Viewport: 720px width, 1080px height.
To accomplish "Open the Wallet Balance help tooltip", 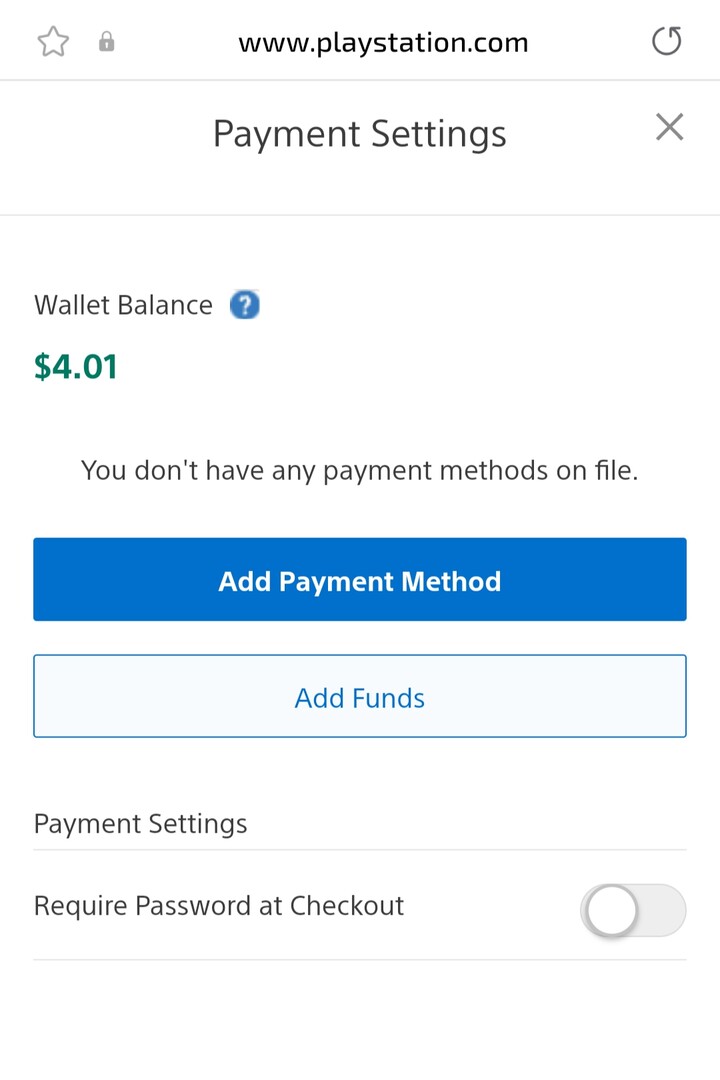I will coord(245,305).
